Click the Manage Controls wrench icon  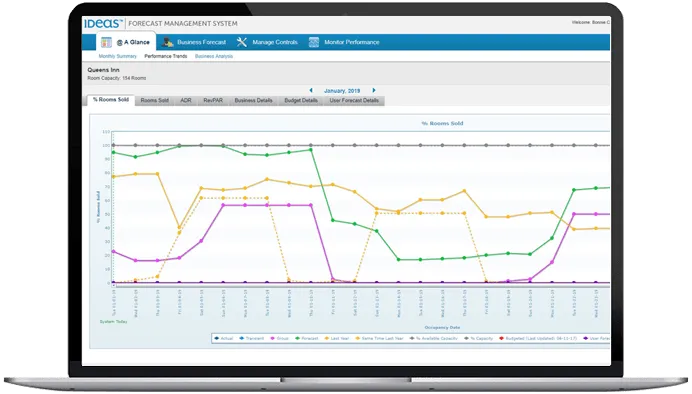(x=241, y=42)
